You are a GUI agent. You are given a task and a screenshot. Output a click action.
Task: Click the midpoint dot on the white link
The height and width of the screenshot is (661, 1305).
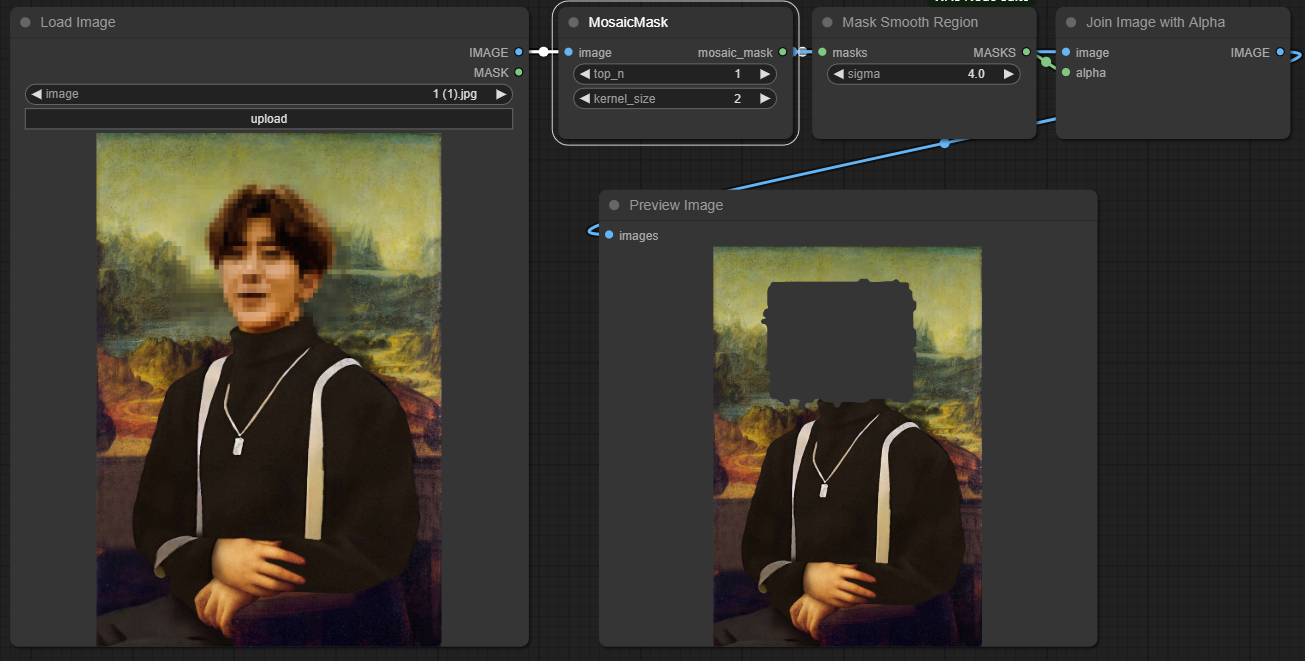543,51
